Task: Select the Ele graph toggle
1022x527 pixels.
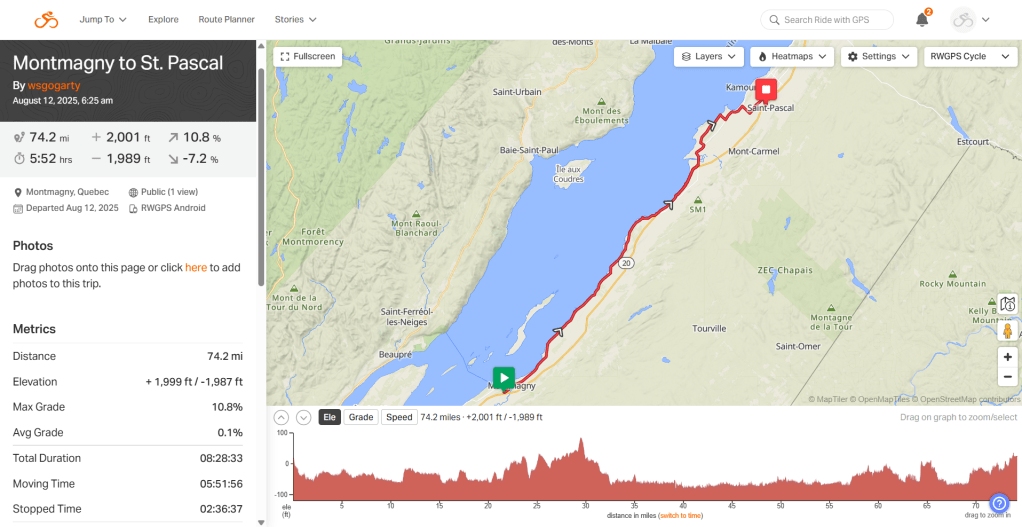Action: 329,417
